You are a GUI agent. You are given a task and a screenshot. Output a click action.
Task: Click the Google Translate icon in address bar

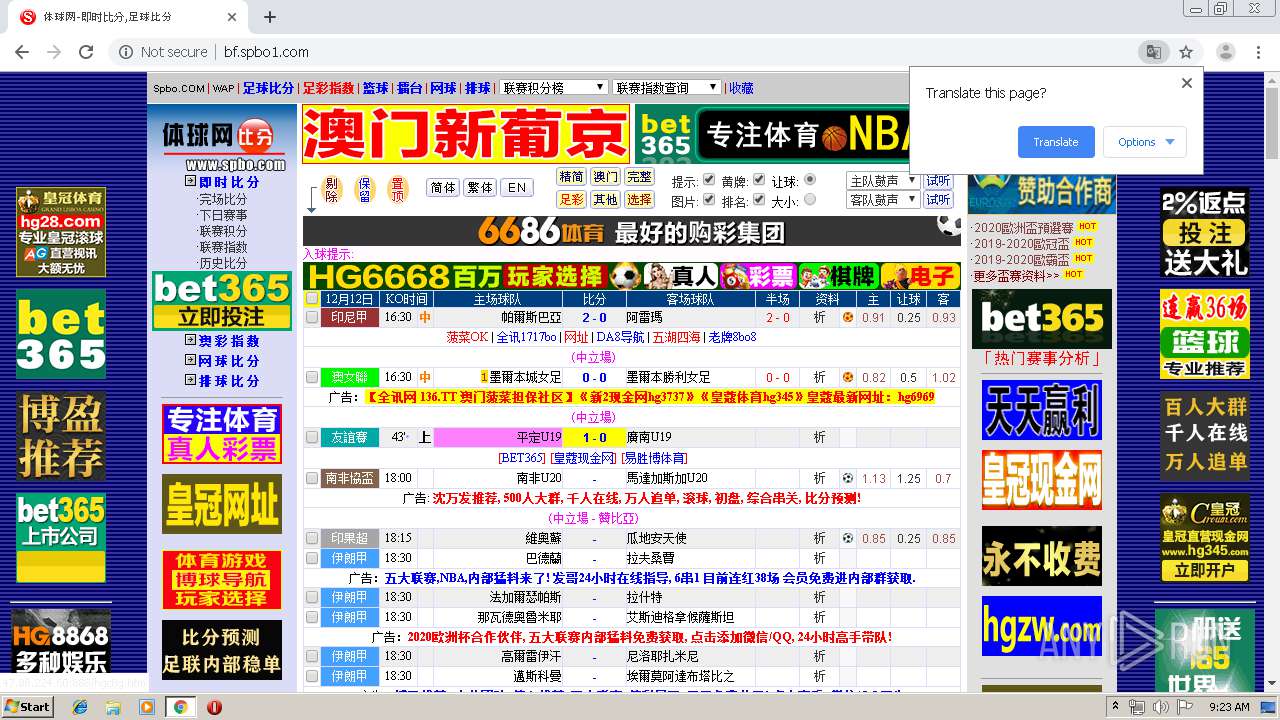pos(1153,52)
